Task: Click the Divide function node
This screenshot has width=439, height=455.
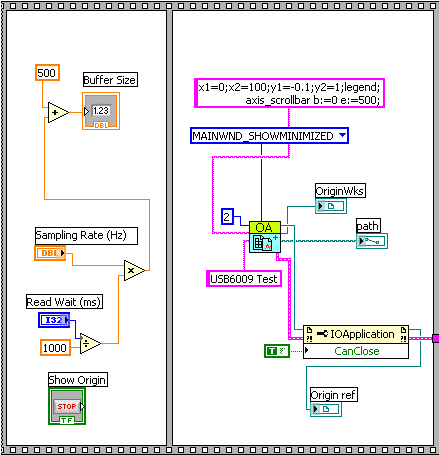Action: click(x=90, y=344)
